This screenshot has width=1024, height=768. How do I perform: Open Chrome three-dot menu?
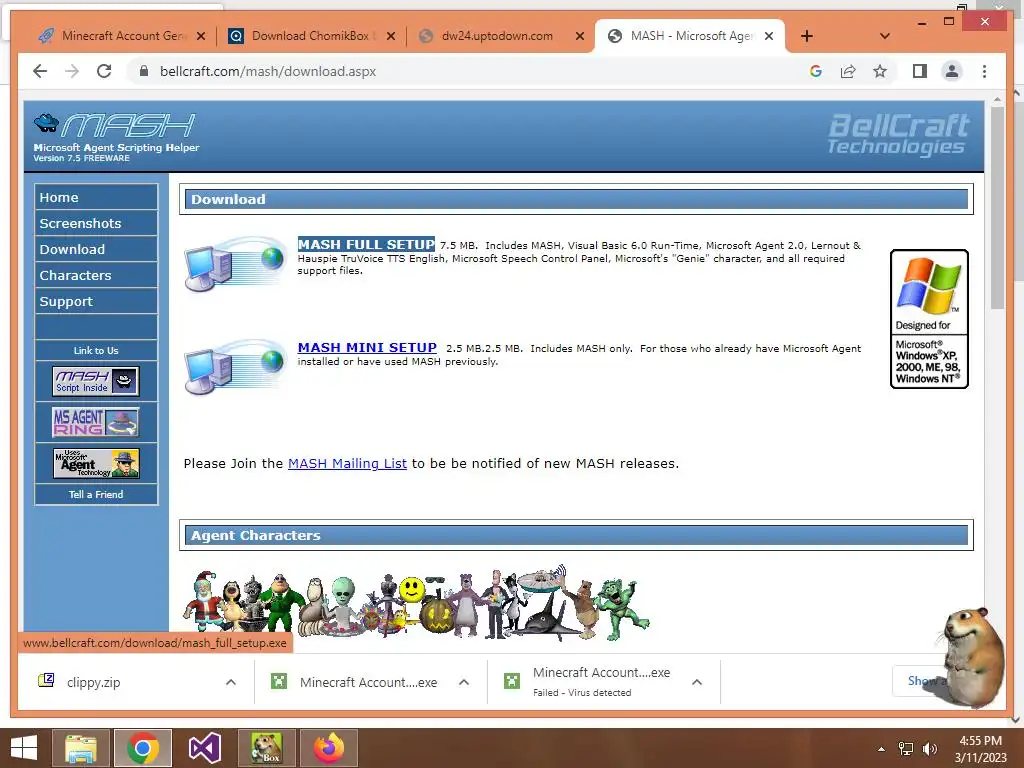984,71
